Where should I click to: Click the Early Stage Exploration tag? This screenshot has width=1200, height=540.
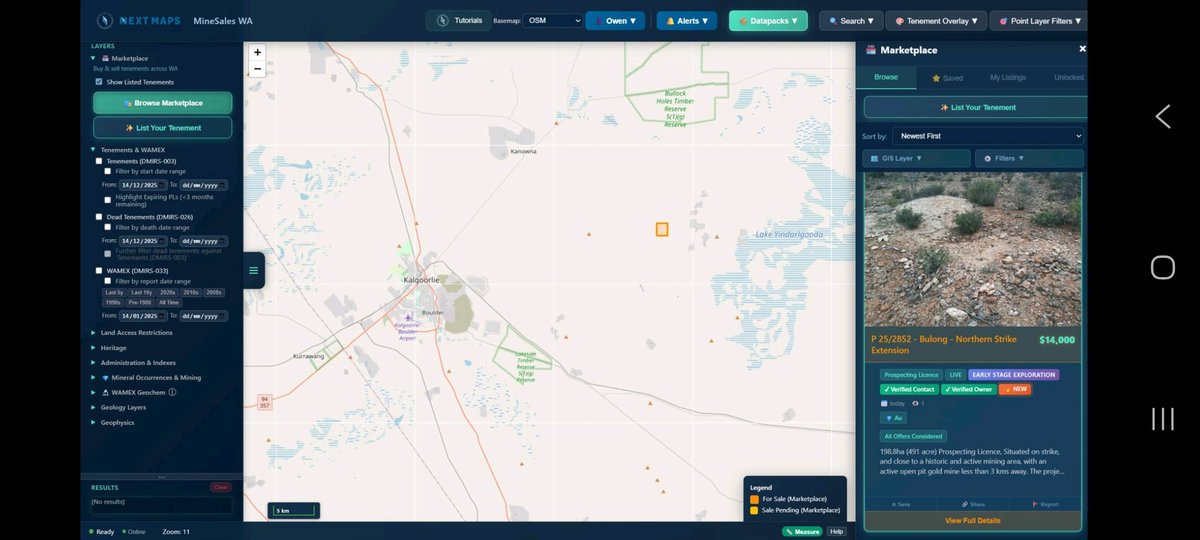click(x=1013, y=375)
